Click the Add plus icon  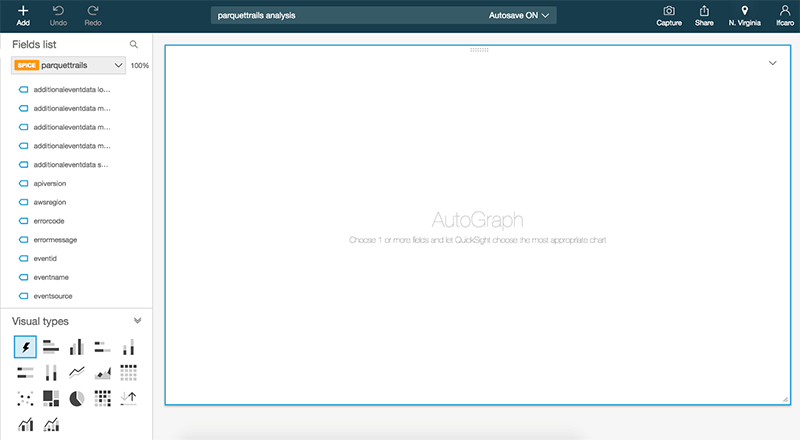pyautogui.click(x=23, y=11)
